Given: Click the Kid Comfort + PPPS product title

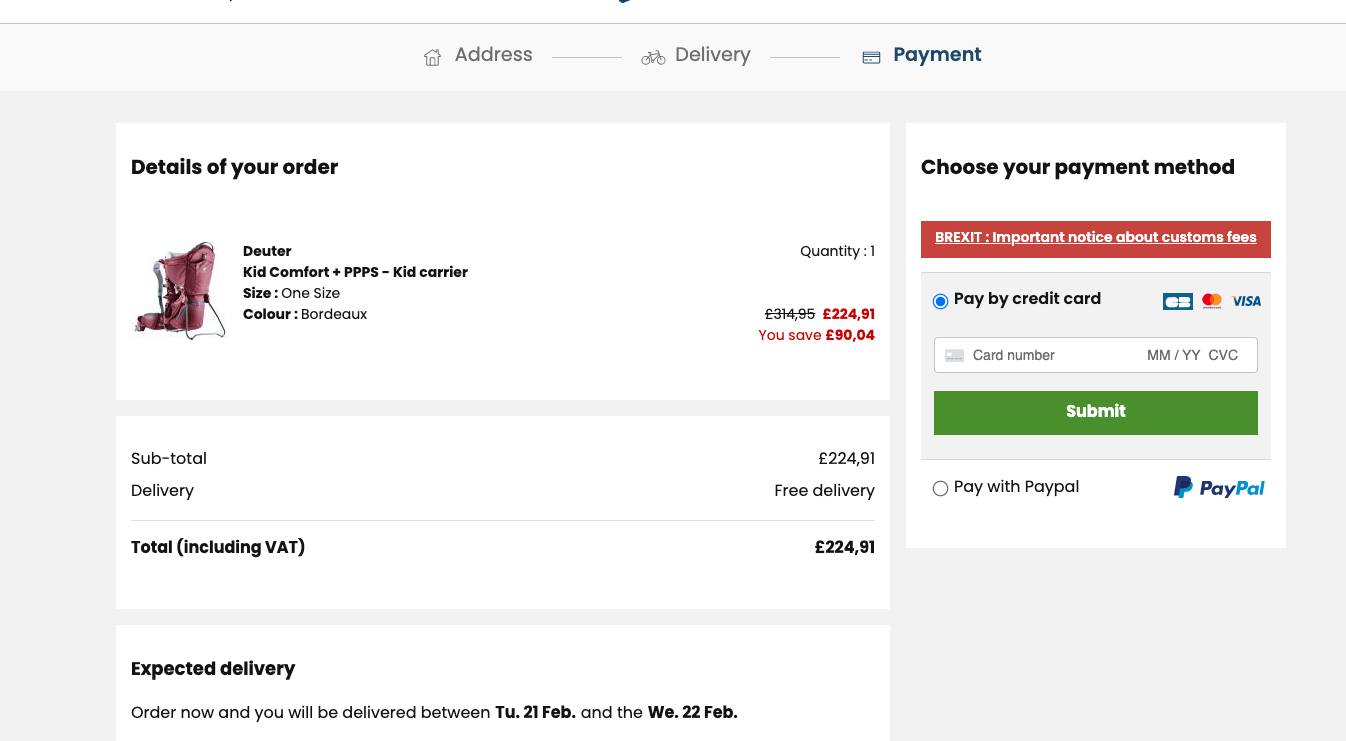Looking at the screenshot, I should point(355,272).
